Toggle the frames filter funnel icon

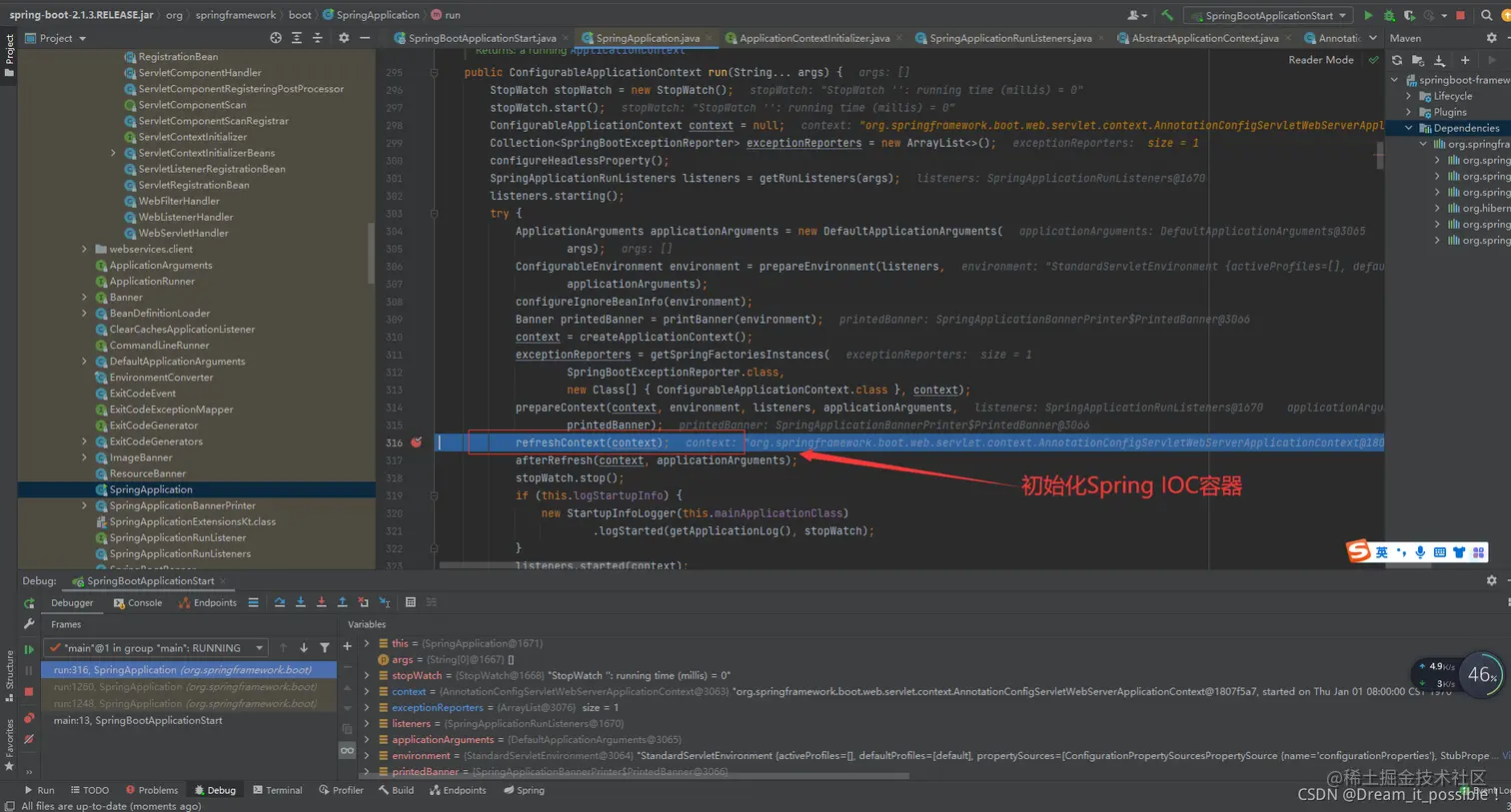point(325,648)
